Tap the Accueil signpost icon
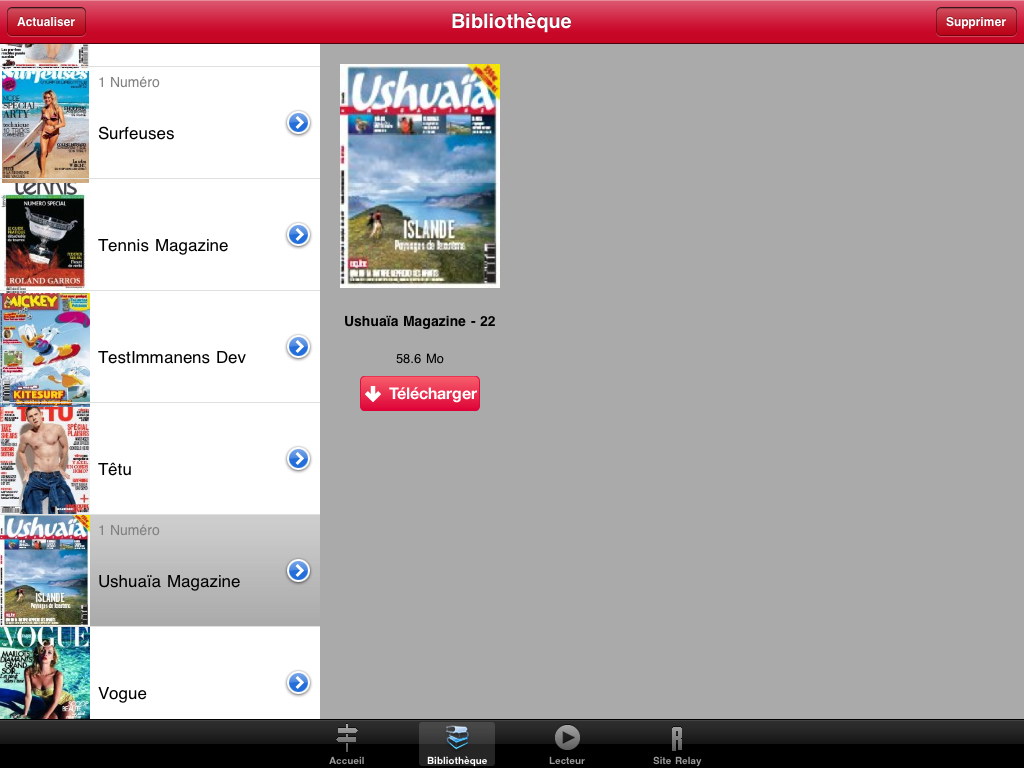Viewport: 1024px width, 768px height. [347, 738]
